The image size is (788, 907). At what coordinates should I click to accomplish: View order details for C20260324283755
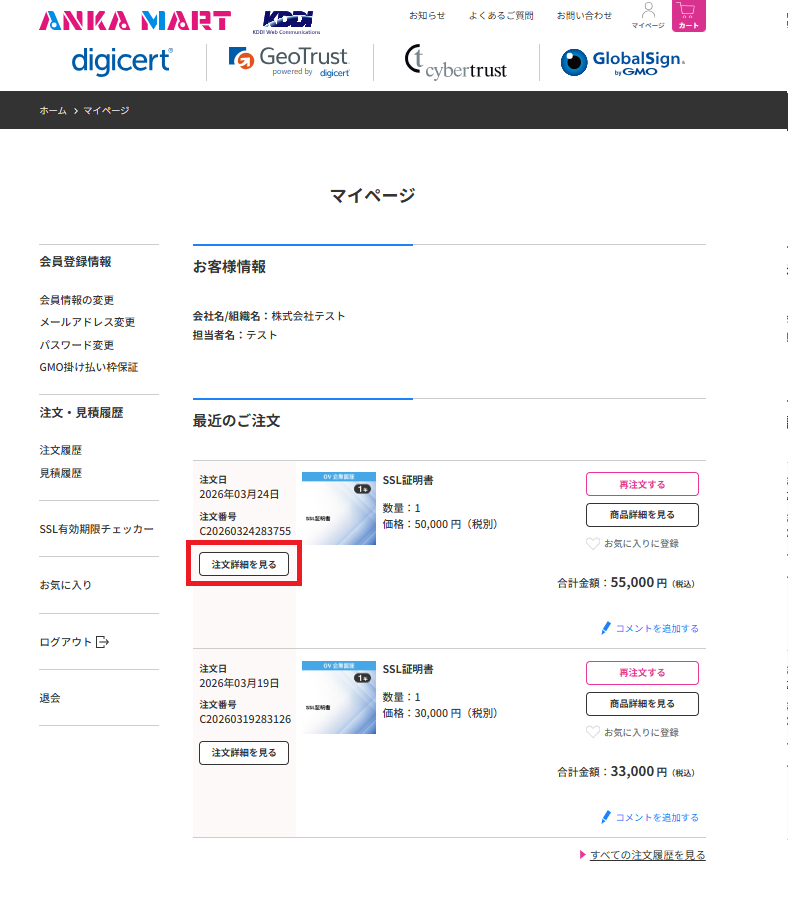[x=244, y=564]
